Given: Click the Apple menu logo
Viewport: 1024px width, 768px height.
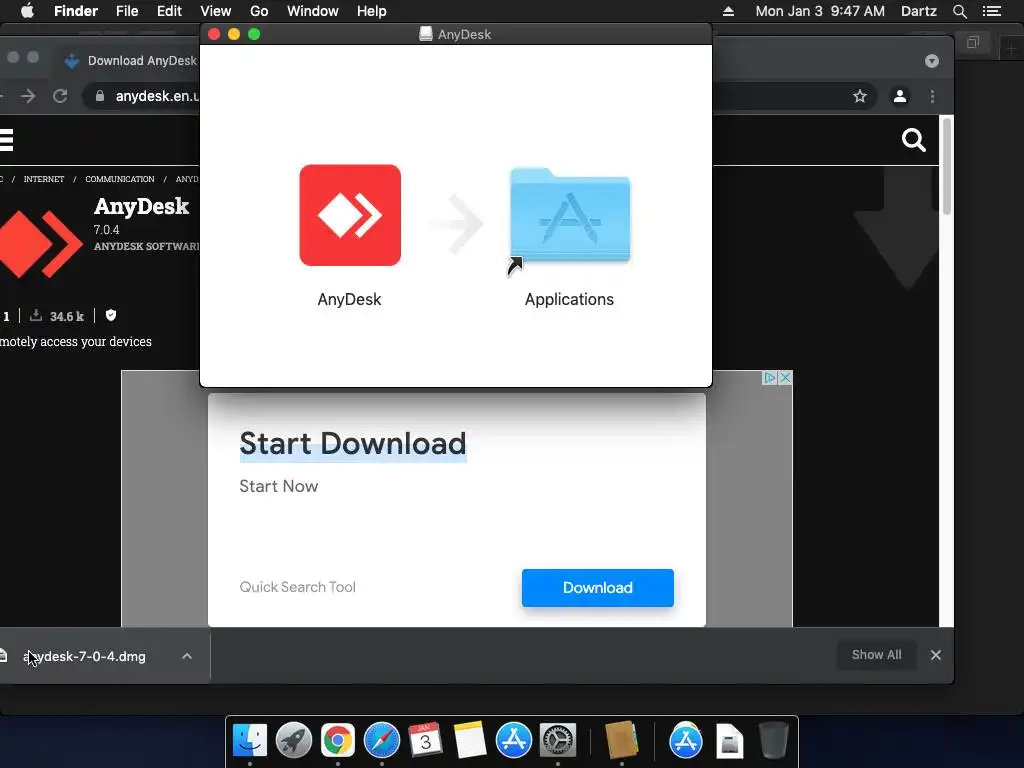Looking at the screenshot, I should point(27,11).
